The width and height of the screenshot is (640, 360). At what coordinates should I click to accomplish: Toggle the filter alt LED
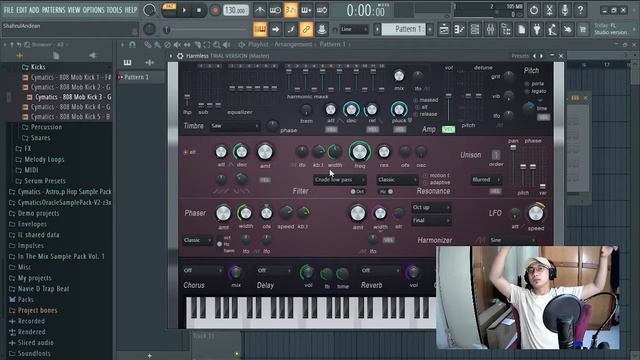[x=185, y=152]
